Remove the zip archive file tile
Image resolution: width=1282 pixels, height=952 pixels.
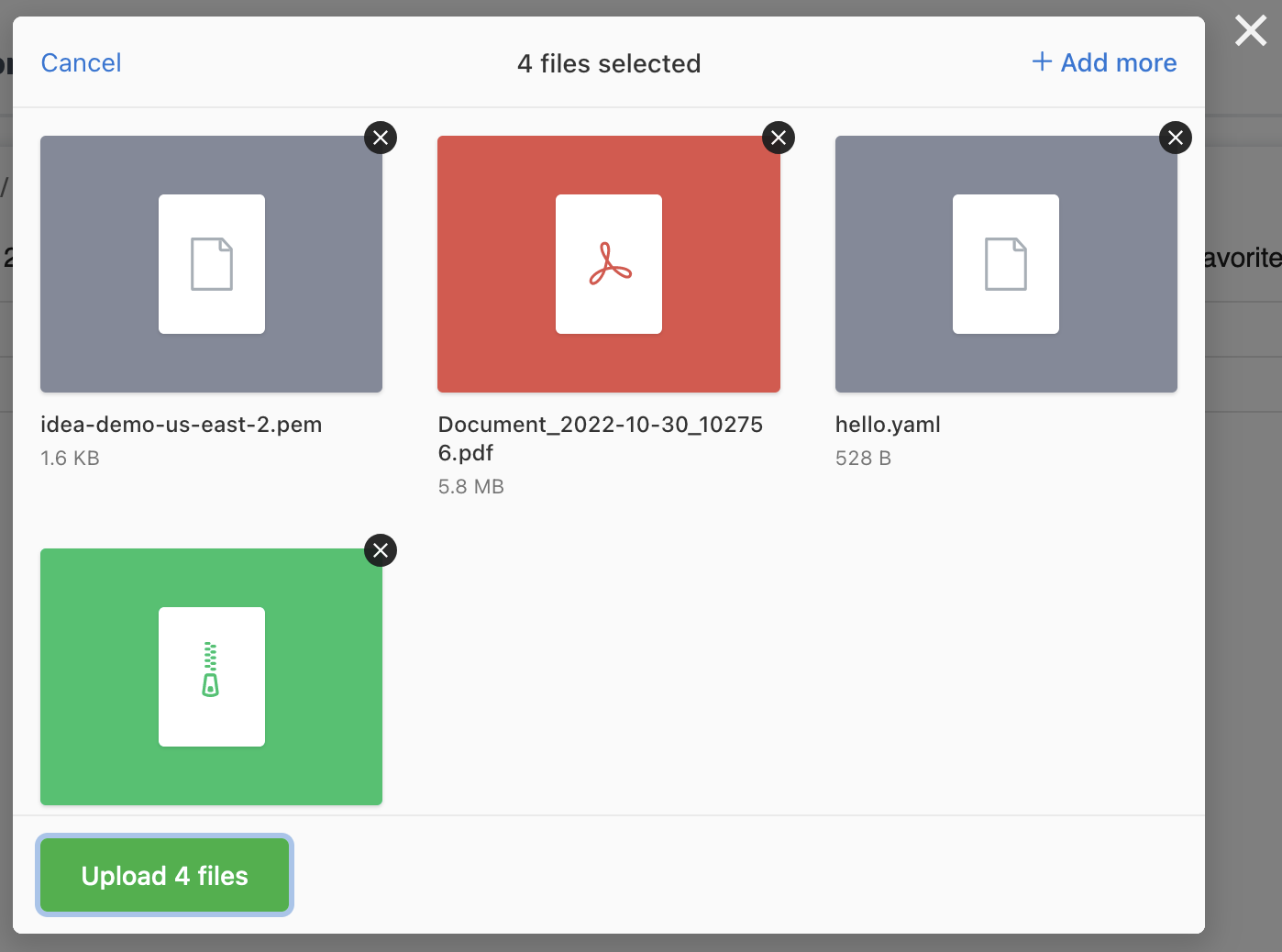(x=381, y=550)
